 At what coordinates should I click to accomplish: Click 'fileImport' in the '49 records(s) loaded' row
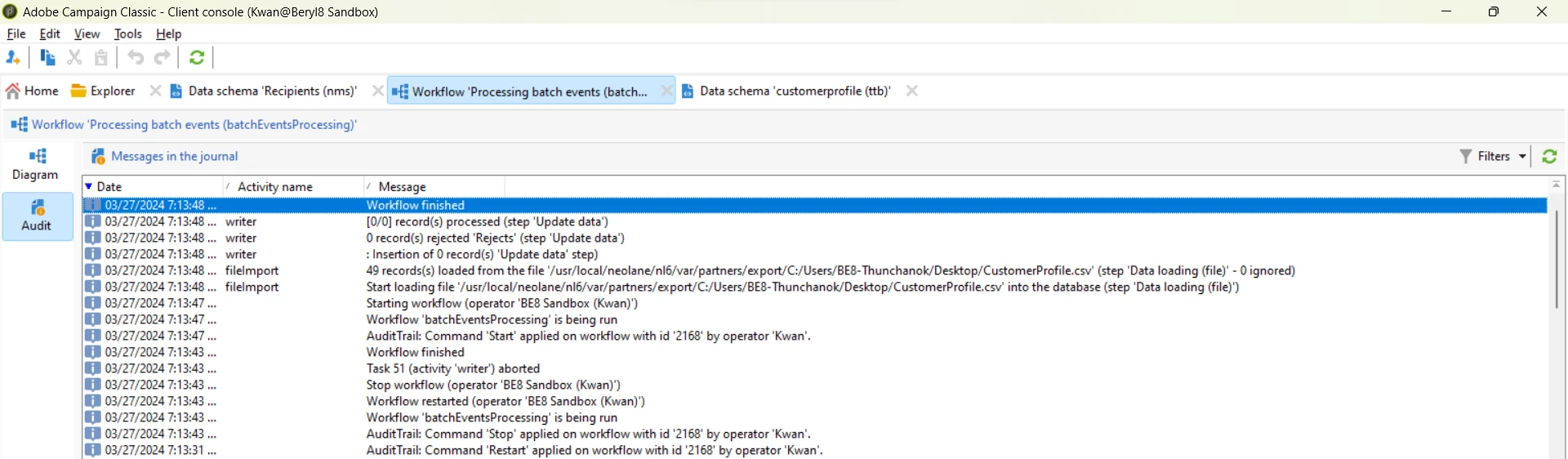click(x=252, y=270)
